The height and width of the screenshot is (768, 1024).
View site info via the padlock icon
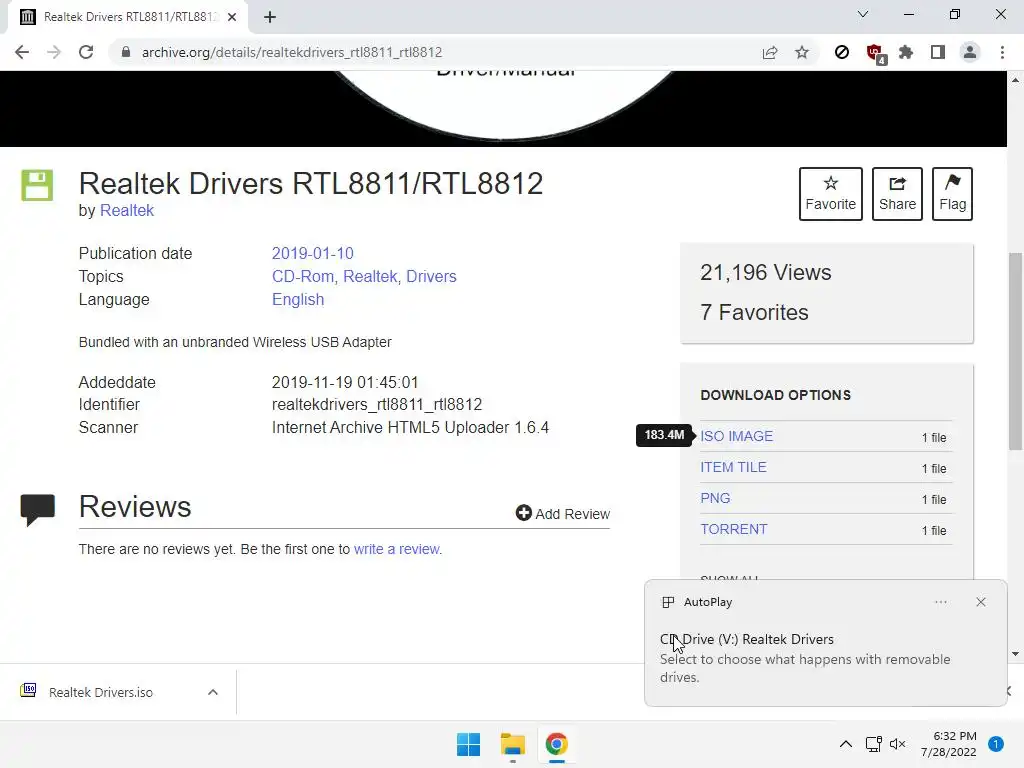click(125, 52)
